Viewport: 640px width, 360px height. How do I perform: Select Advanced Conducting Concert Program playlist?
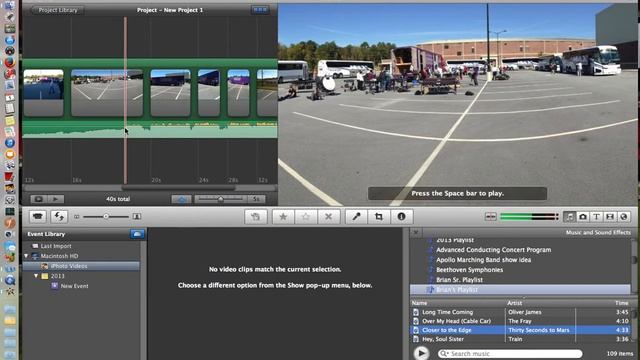(x=493, y=250)
